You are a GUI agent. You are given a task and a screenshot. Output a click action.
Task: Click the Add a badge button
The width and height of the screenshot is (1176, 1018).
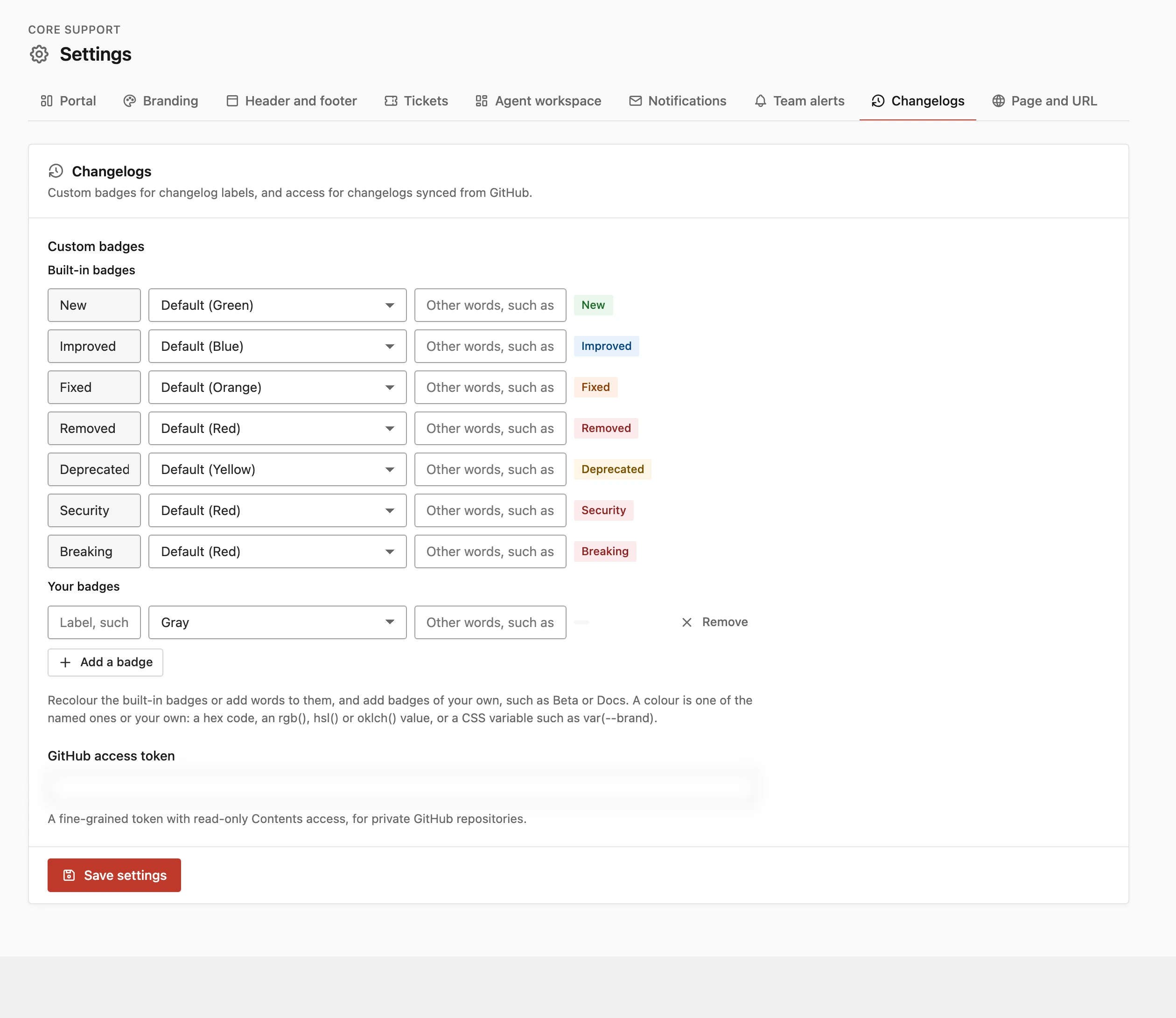tap(105, 662)
